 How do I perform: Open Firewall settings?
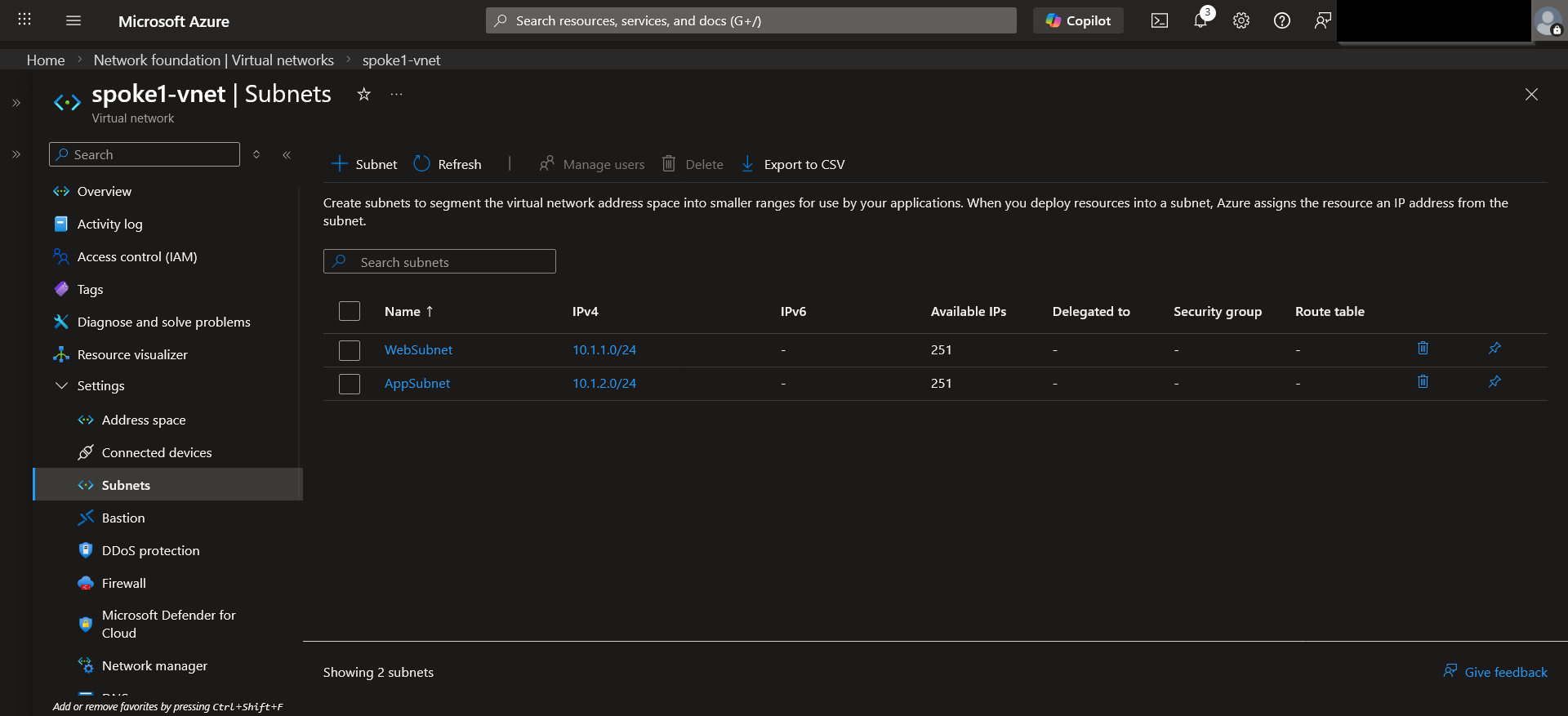(124, 583)
